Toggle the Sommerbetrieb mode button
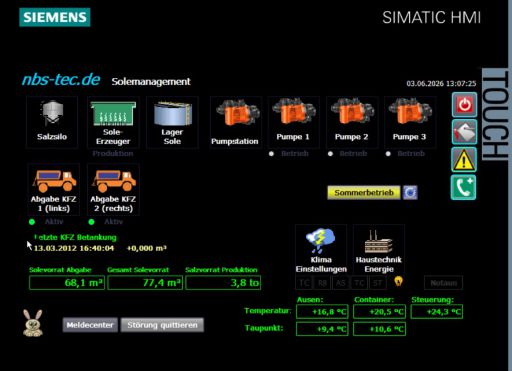Screen dimensions: 512x371 click(364, 193)
